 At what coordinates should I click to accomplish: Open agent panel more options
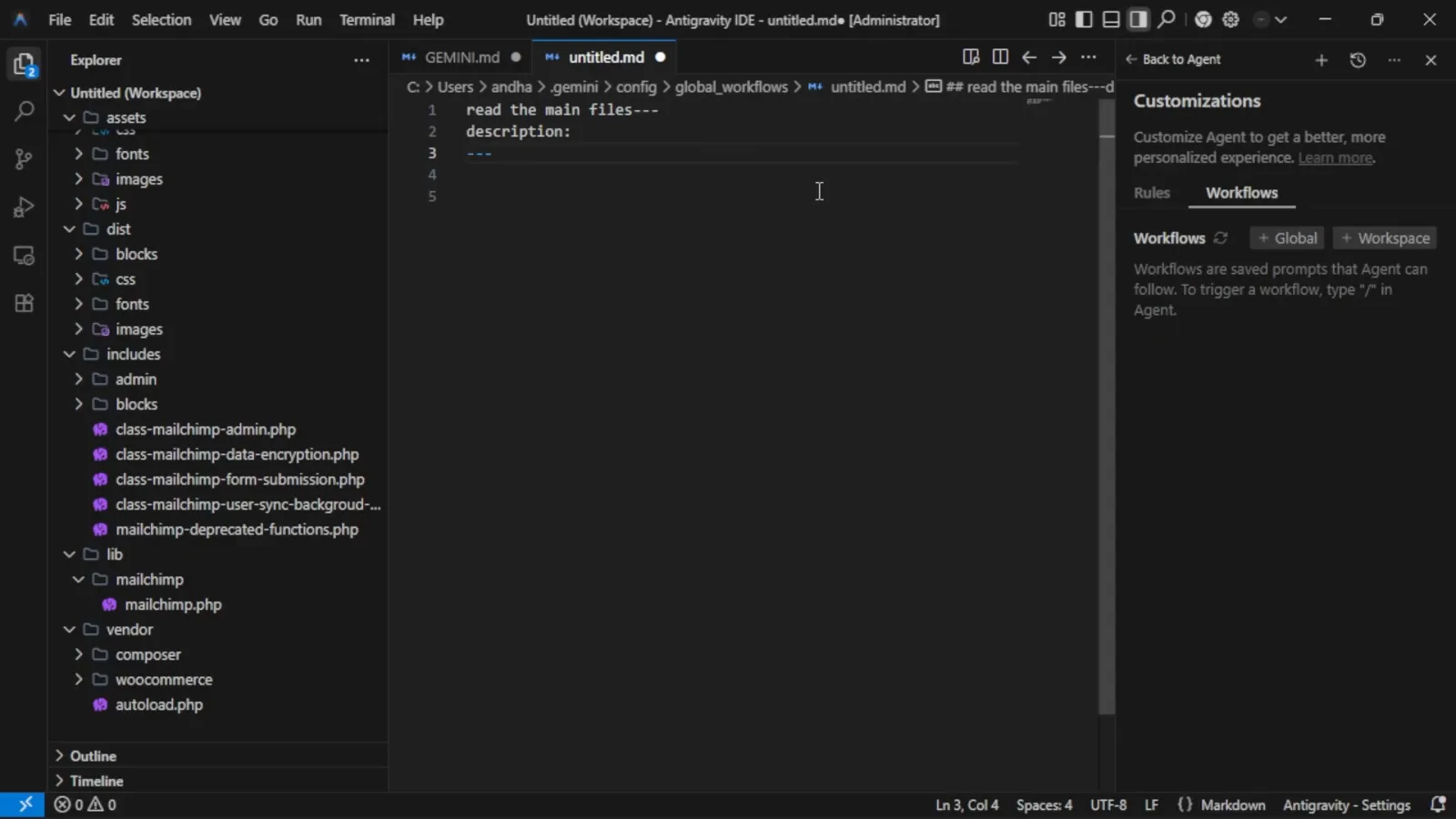tap(1394, 60)
